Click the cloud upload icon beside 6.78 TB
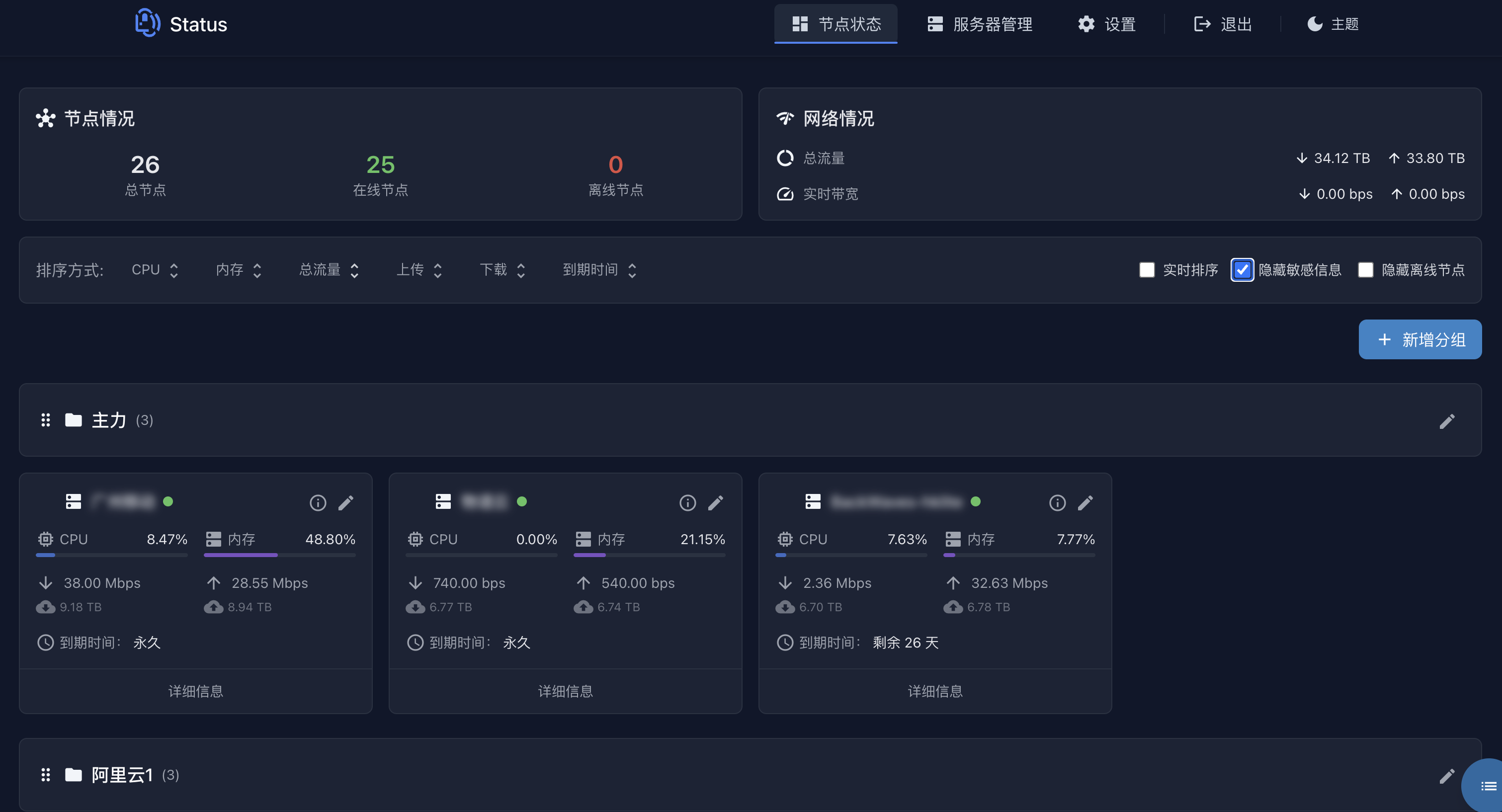1502x812 pixels. click(953, 607)
